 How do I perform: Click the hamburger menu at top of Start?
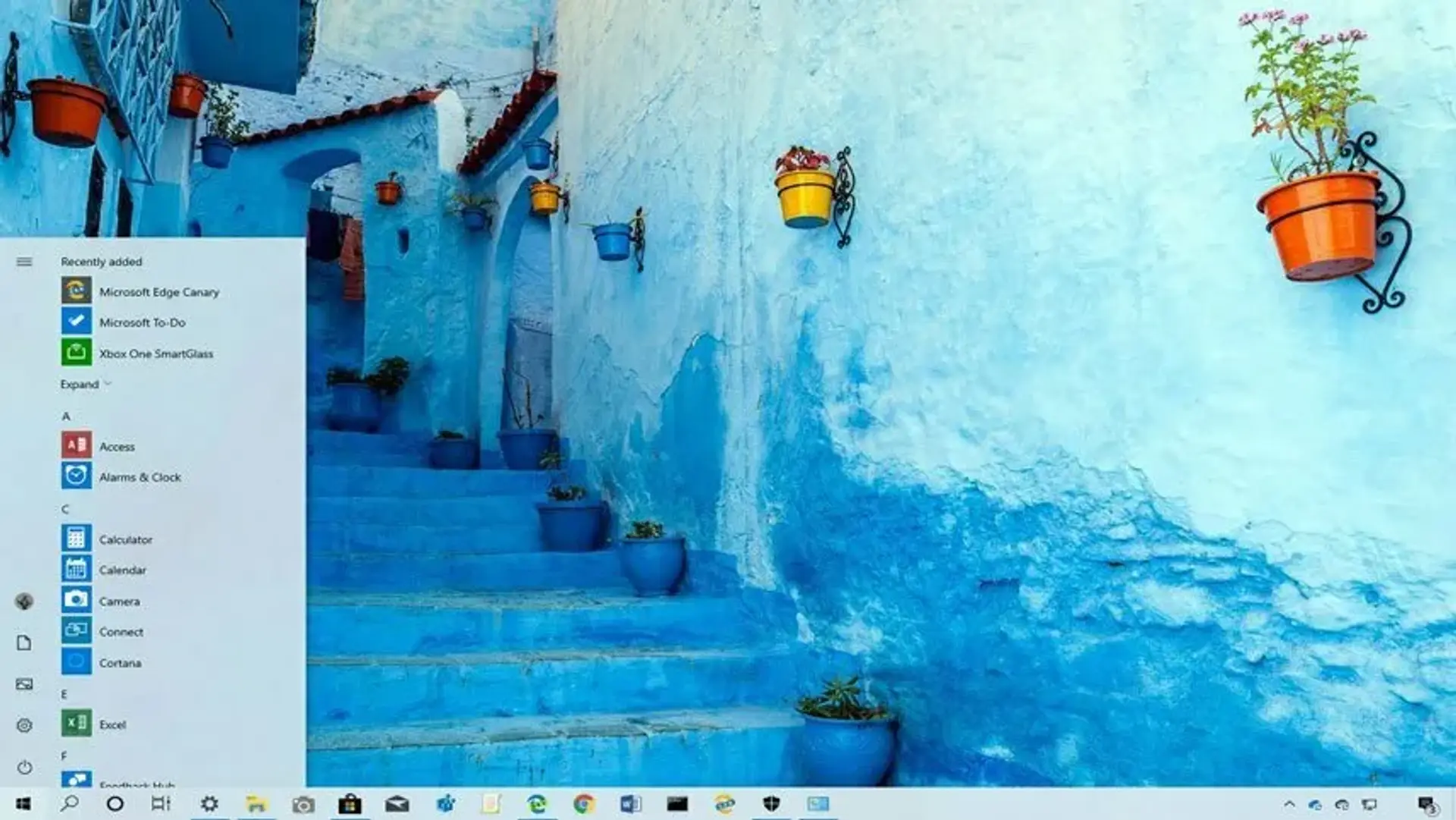click(x=24, y=262)
